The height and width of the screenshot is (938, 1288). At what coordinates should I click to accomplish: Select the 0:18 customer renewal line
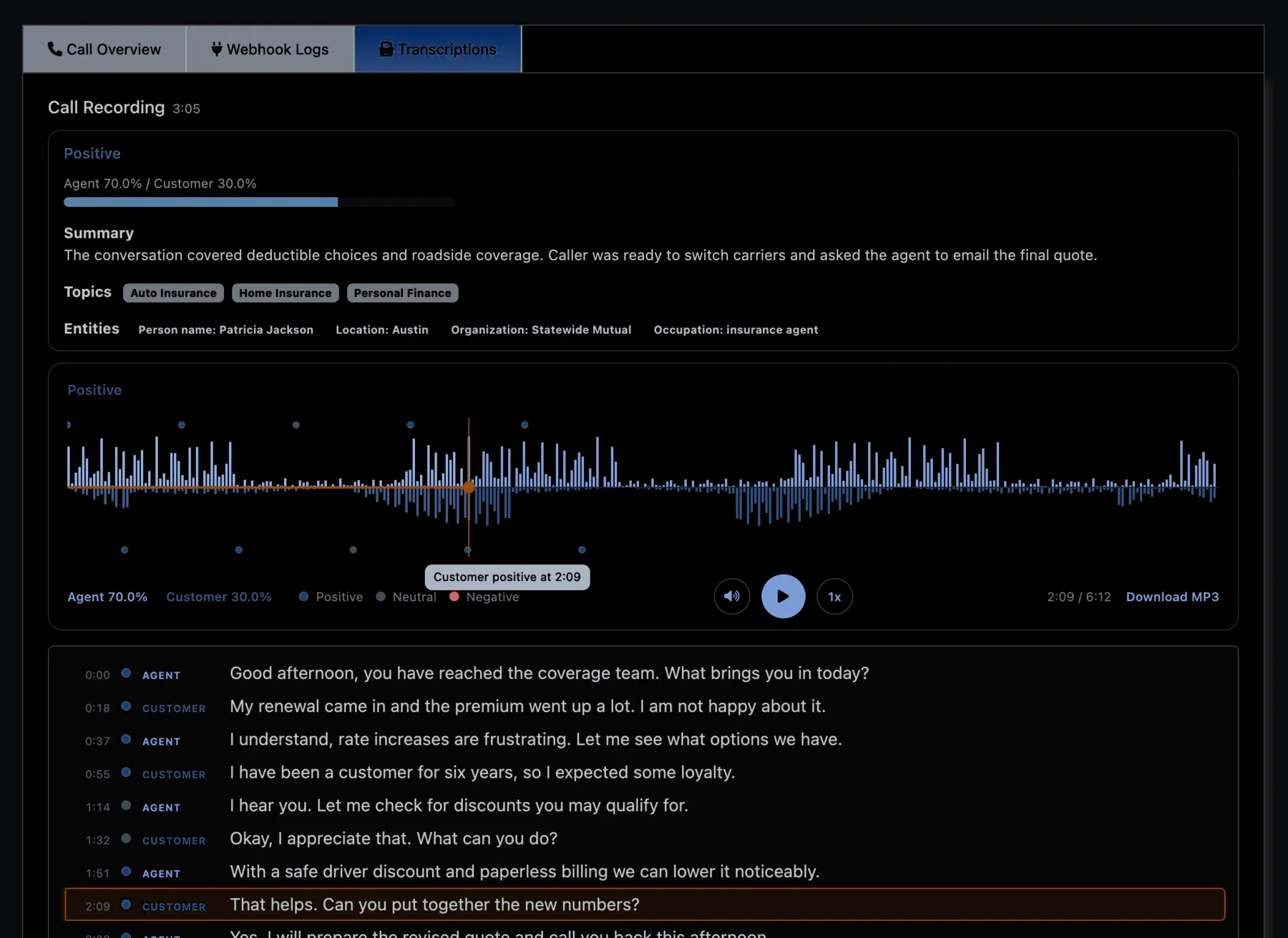click(x=645, y=707)
